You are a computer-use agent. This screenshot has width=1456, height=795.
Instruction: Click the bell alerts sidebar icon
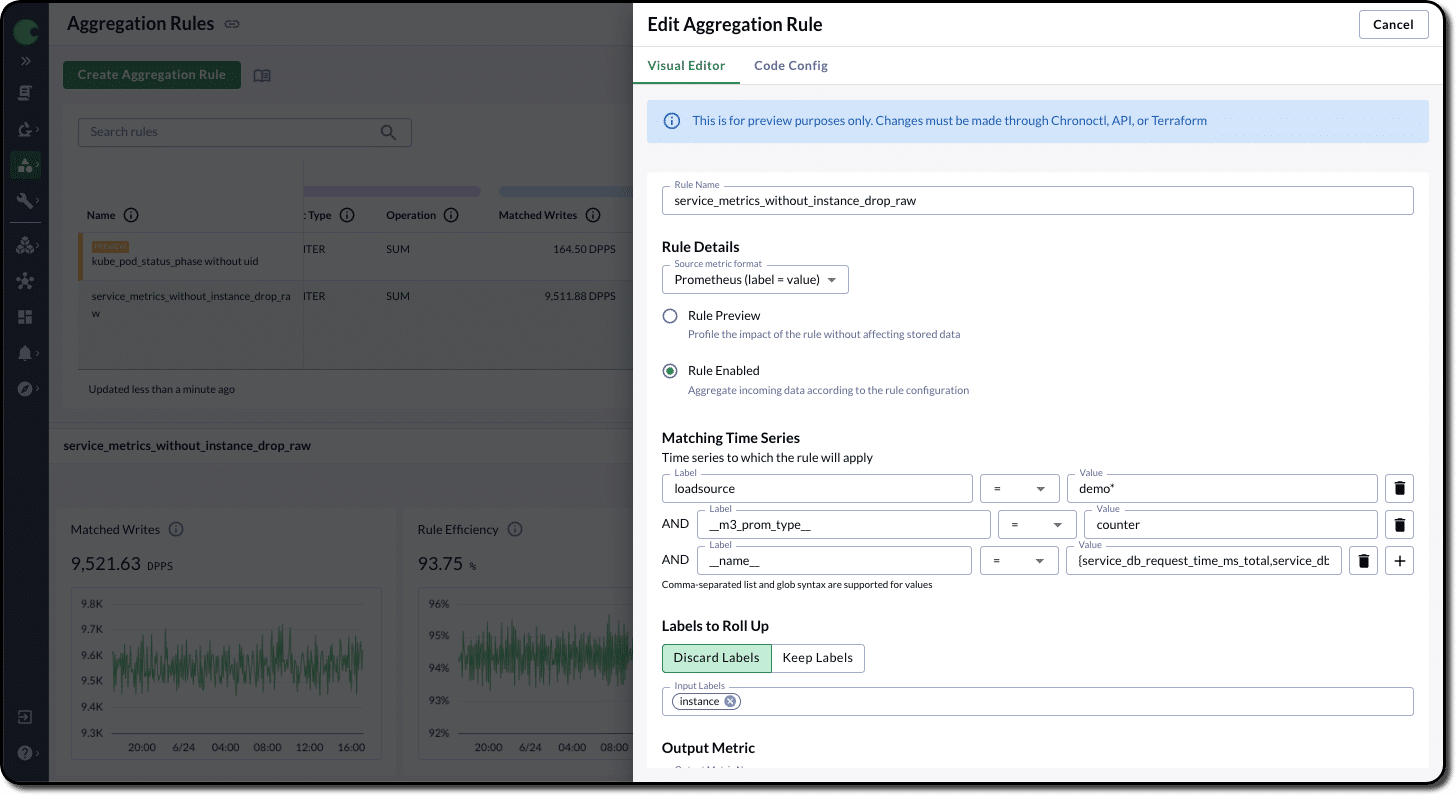[x=25, y=353]
